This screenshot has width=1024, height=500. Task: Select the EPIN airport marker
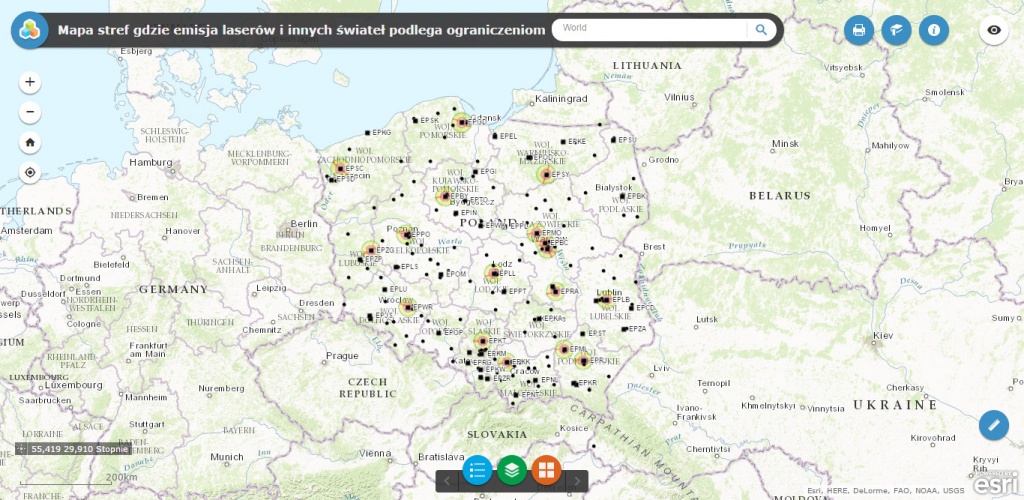(456, 213)
